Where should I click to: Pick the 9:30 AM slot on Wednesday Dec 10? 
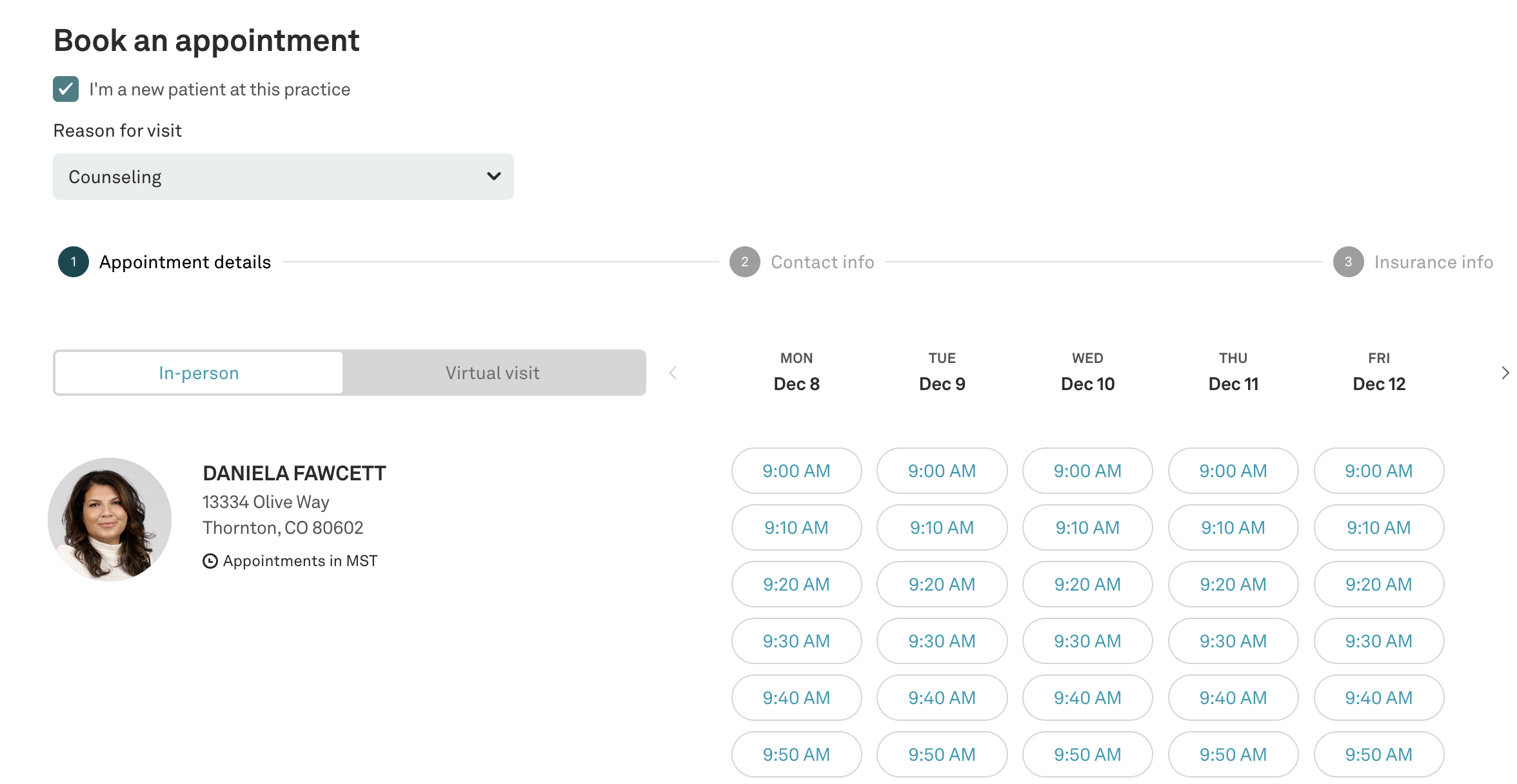click(1087, 641)
